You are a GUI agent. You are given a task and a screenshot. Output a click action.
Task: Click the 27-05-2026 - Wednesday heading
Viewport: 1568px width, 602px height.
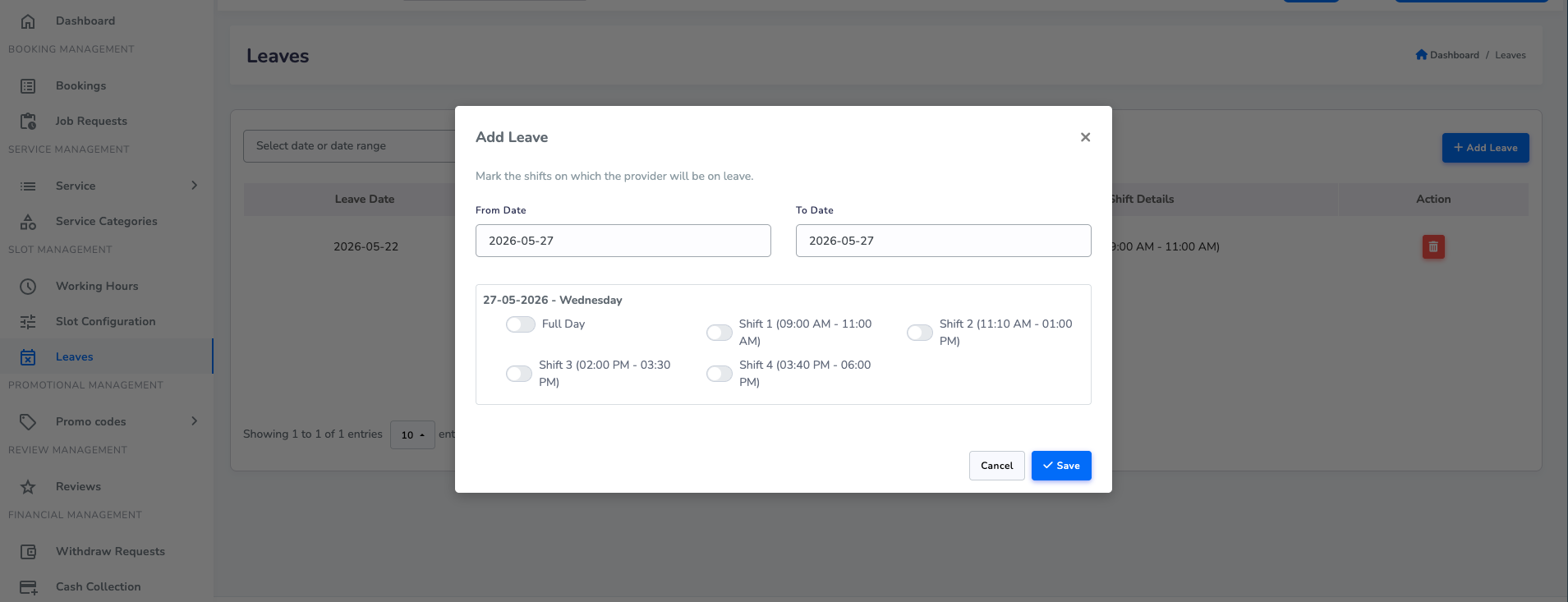point(553,300)
